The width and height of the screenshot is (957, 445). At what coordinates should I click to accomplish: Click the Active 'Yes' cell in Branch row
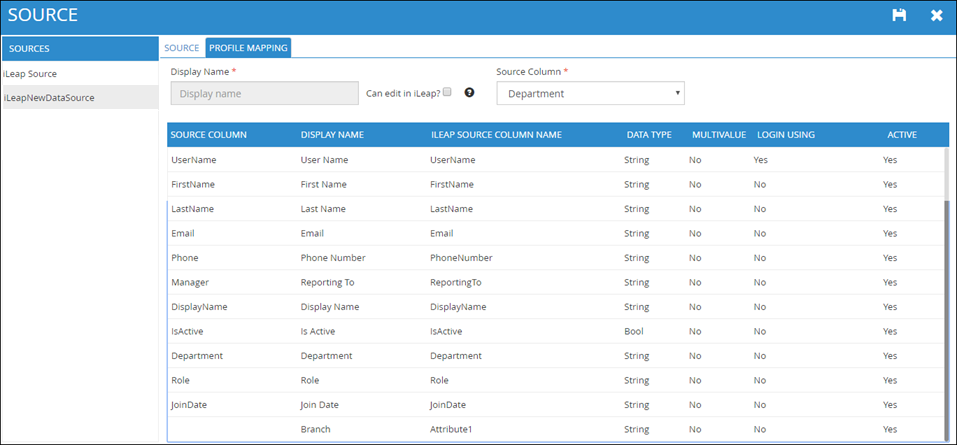point(890,429)
